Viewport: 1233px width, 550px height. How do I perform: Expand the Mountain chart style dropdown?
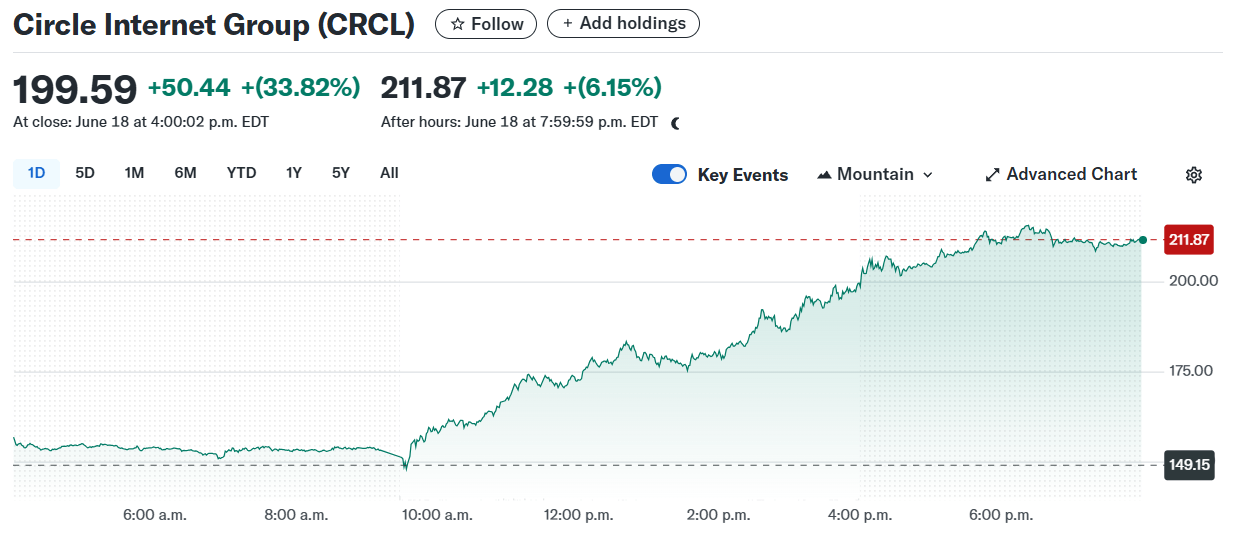pos(927,175)
